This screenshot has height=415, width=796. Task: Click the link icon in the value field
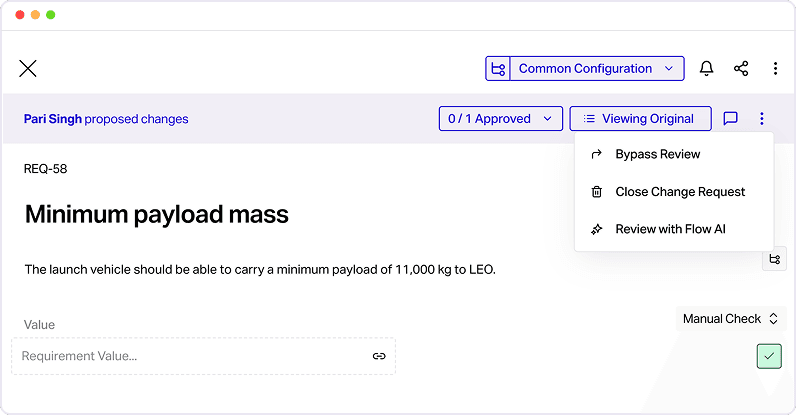click(x=379, y=356)
